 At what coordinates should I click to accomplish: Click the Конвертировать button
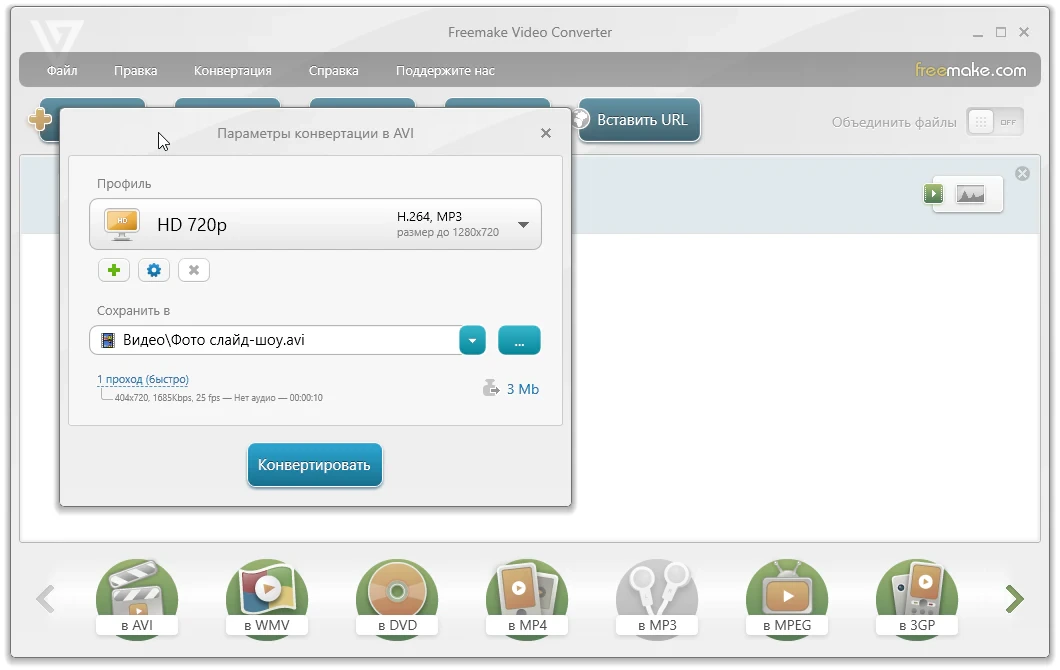tap(314, 465)
